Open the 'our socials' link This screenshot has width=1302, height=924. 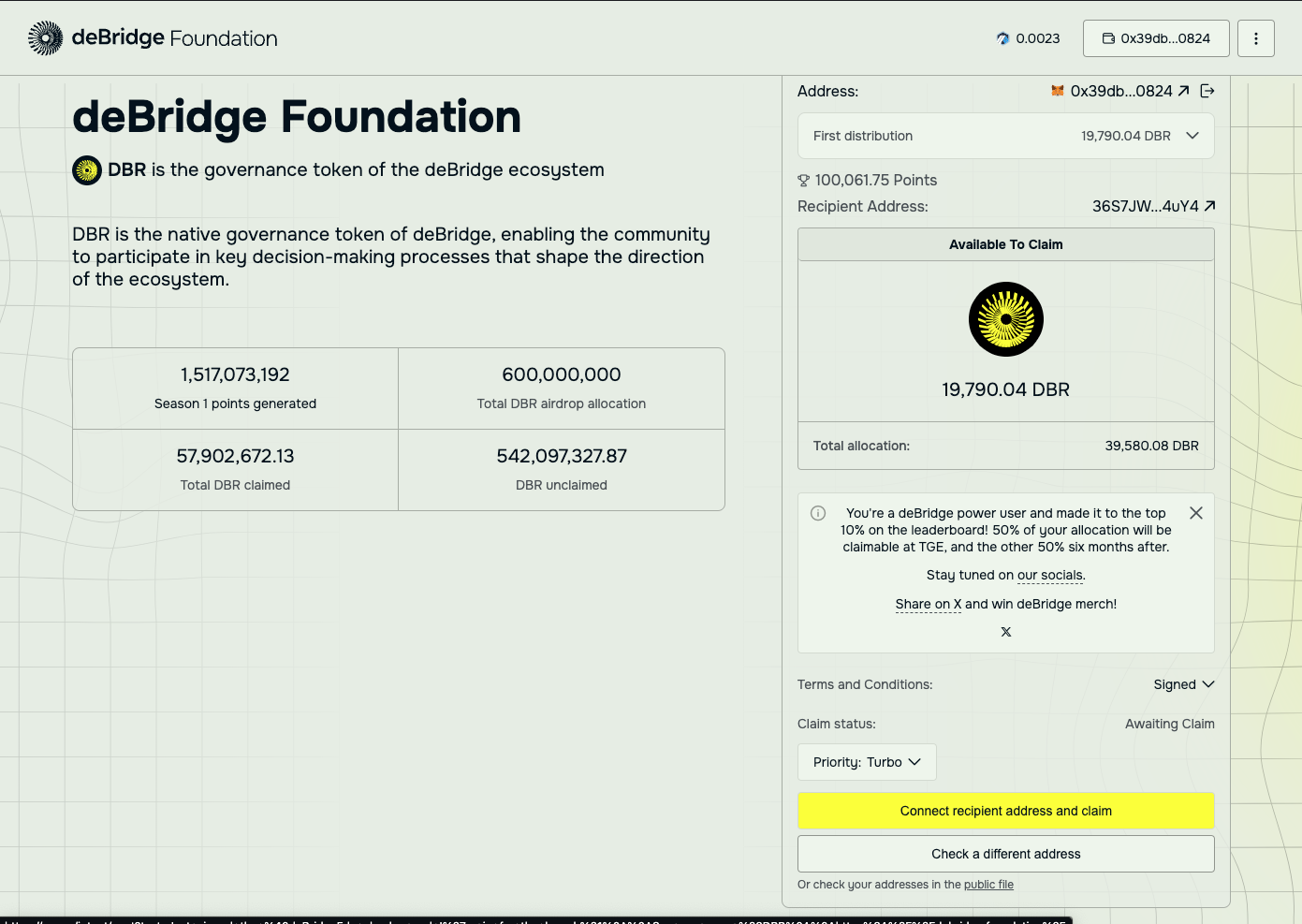[1051, 576]
